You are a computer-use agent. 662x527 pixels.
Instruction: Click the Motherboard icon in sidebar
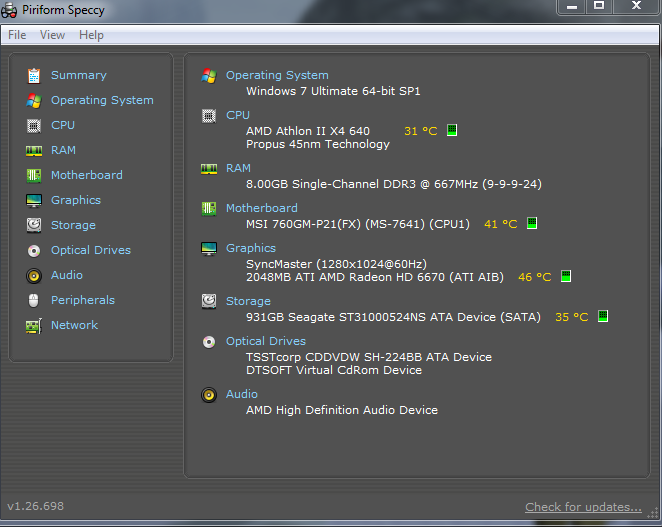(x=34, y=176)
